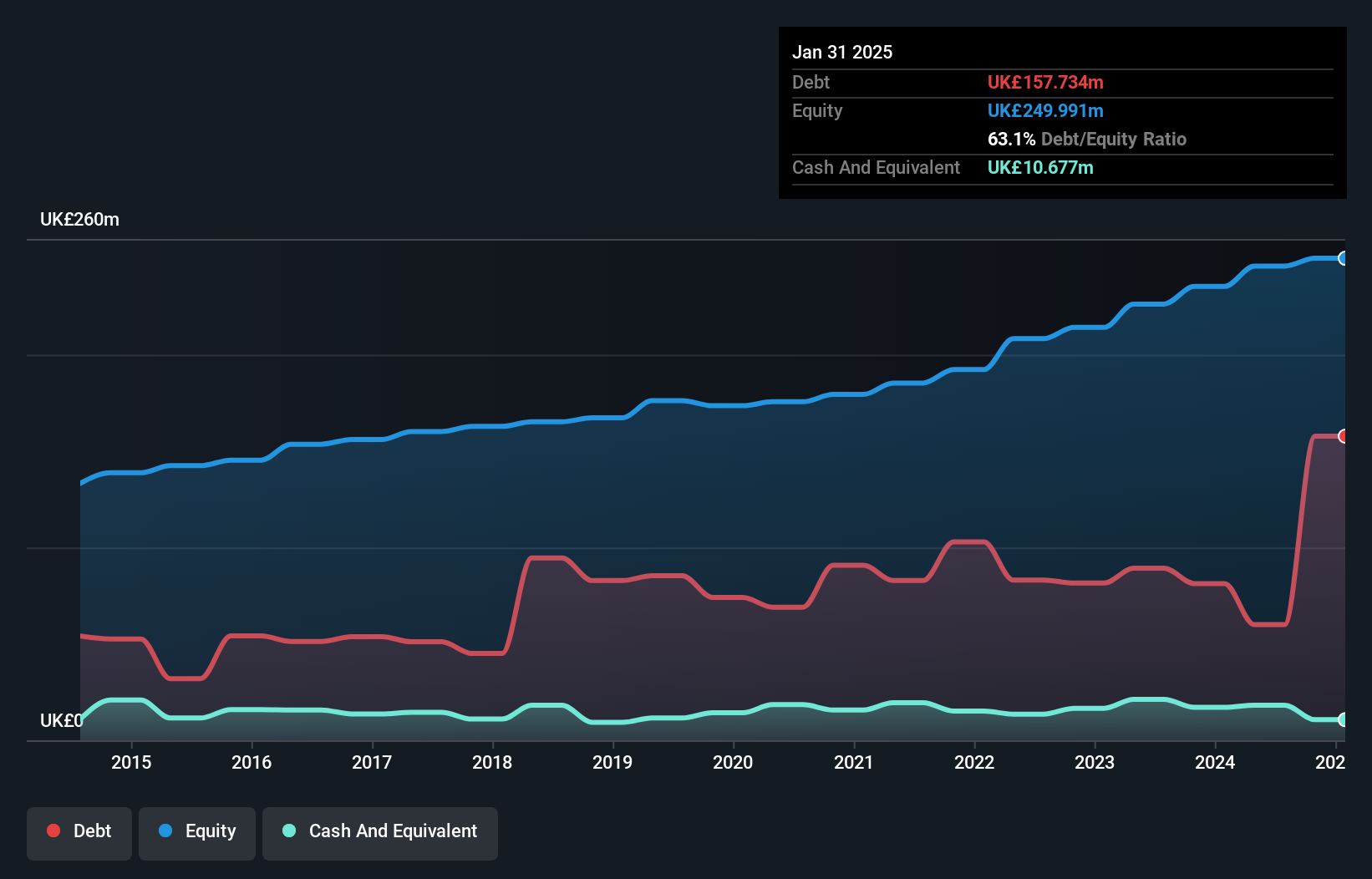The image size is (1372, 879).
Task: Click the Debt row label in tooltip
Action: tap(810, 82)
